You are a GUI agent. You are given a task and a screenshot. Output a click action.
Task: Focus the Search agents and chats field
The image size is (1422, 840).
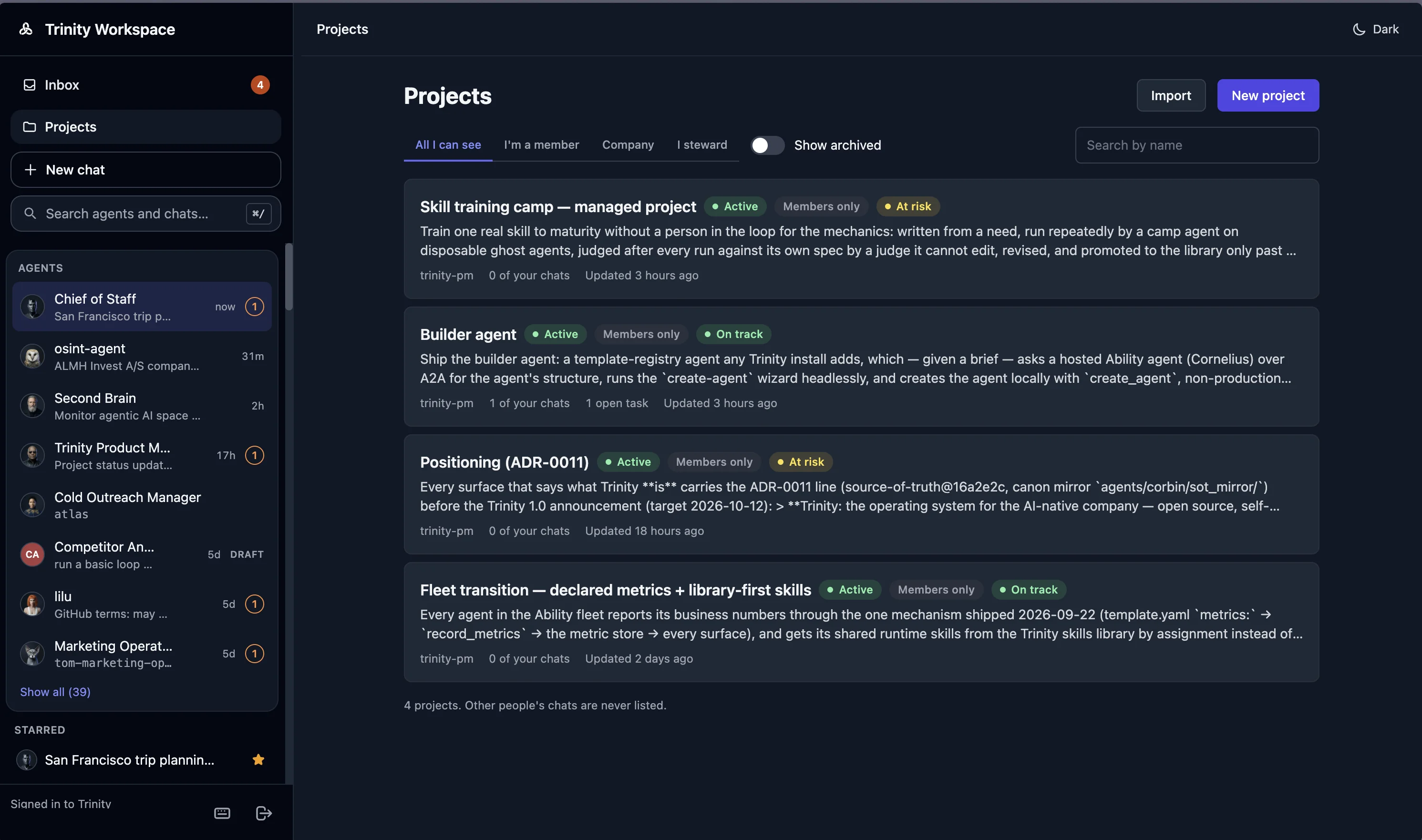pyautogui.click(x=145, y=214)
